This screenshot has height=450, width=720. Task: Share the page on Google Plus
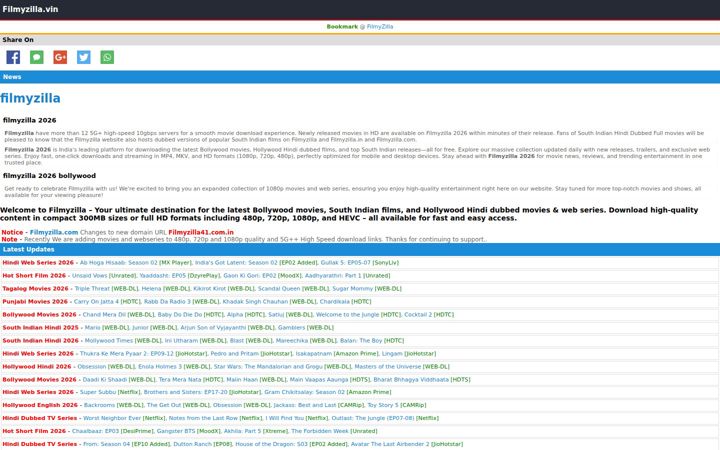click(60, 57)
